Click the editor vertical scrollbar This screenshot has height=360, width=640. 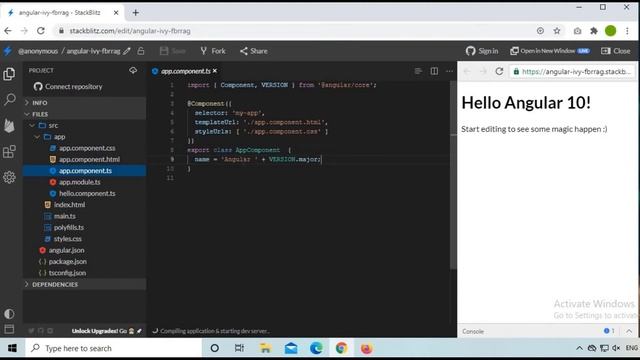[x=453, y=175]
